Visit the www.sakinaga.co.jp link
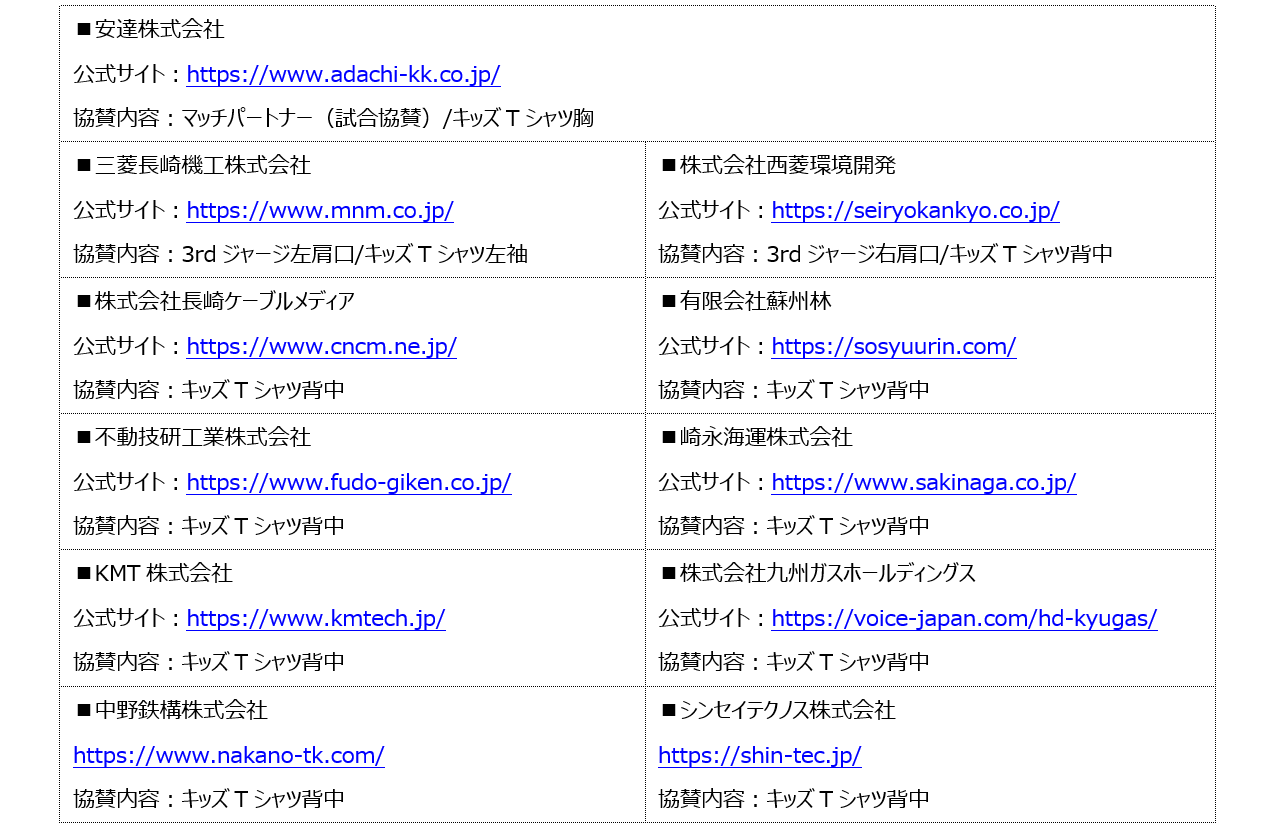 coord(924,482)
